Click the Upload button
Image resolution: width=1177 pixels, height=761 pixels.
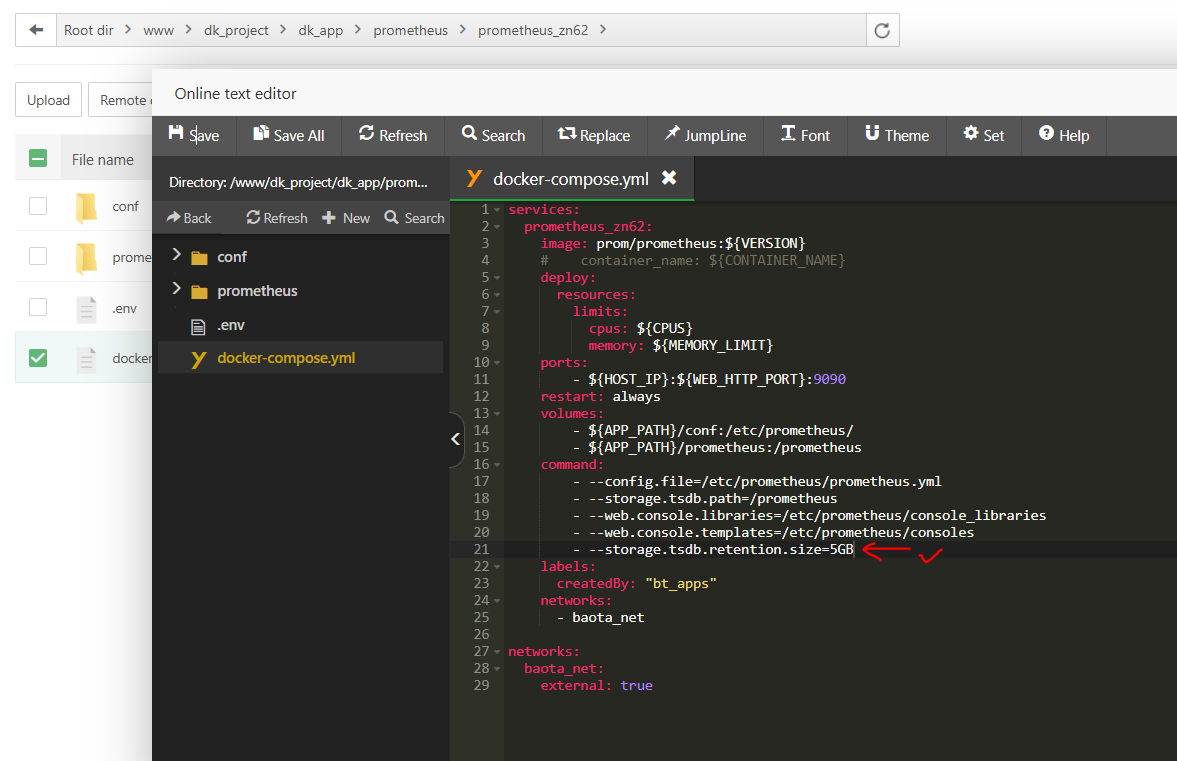(x=48, y=100)
